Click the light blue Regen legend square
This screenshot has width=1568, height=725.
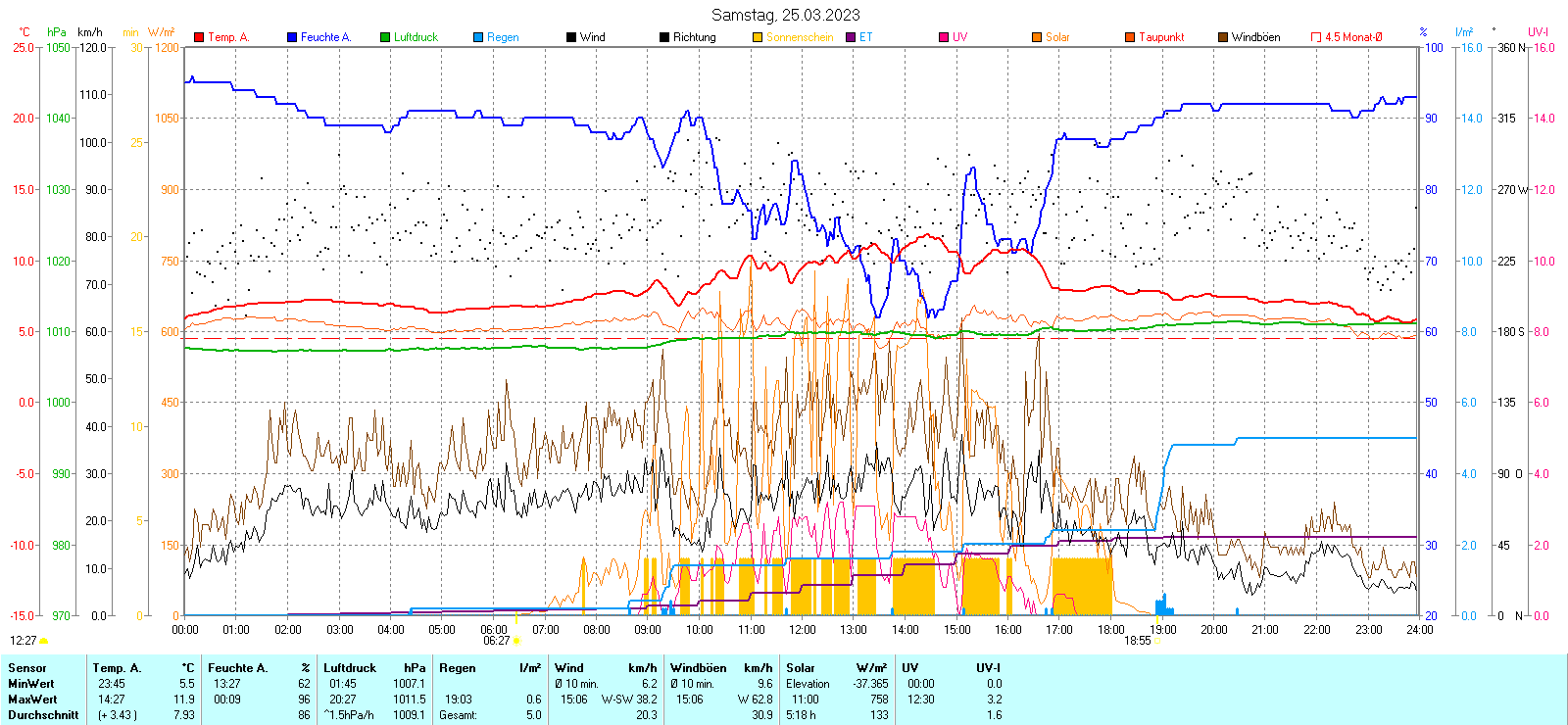click(x=478, y=37)
